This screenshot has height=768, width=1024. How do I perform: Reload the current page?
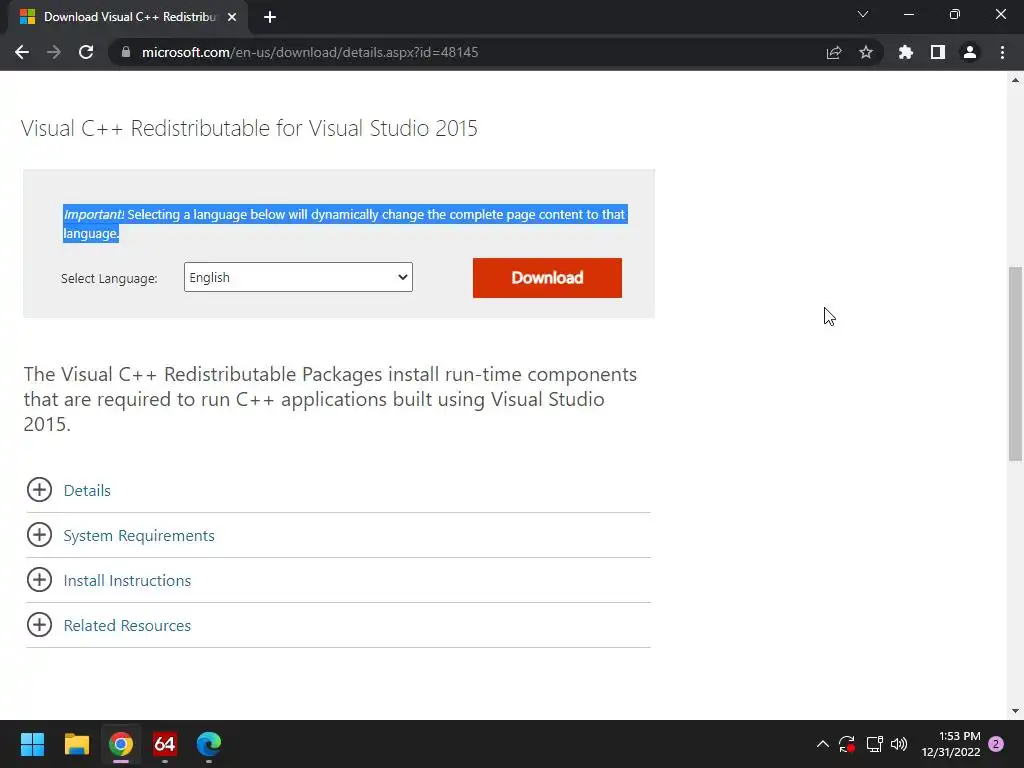pyautogui.click(x=86, y=52)
